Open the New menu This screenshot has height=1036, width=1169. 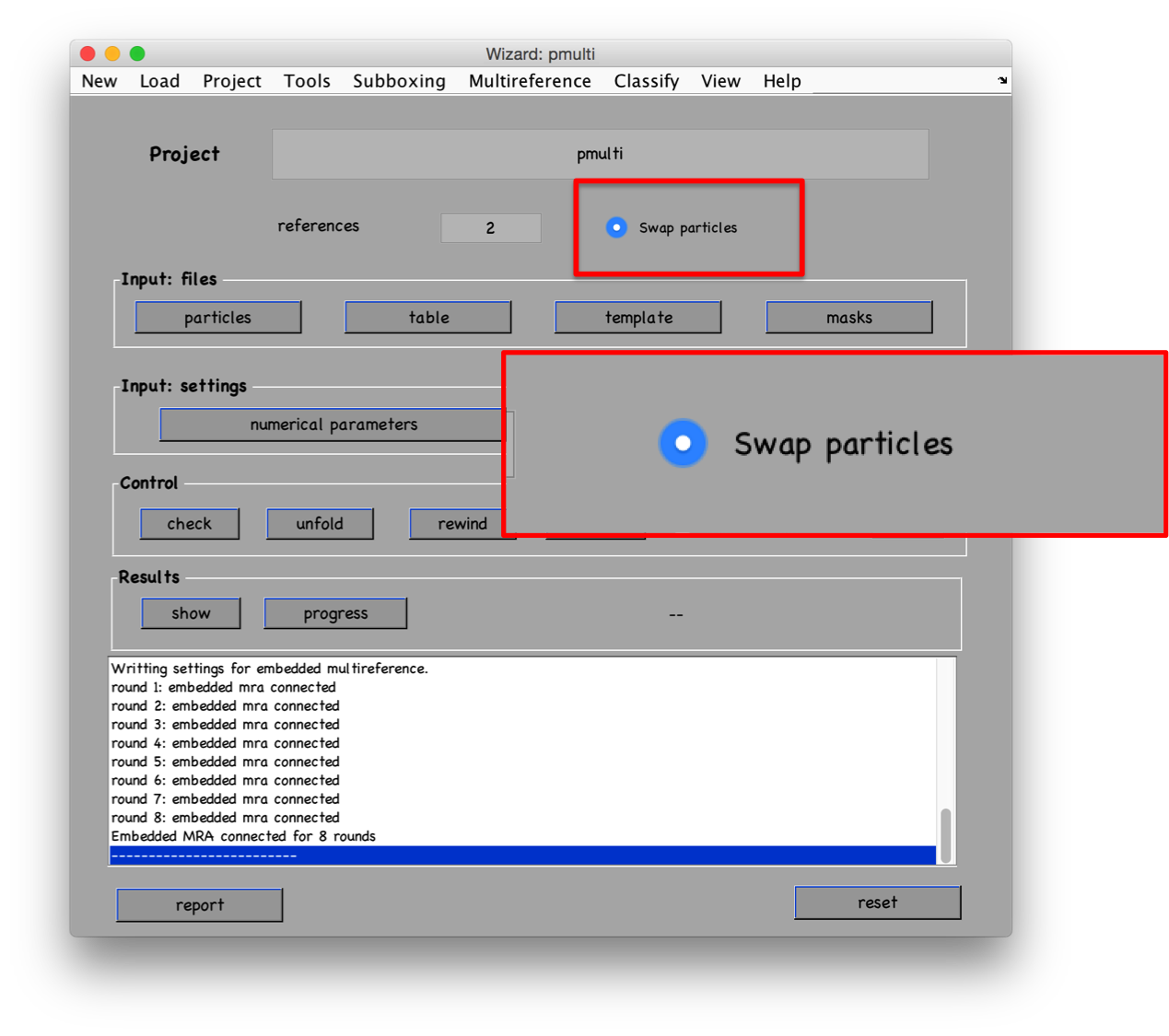point(99,81)
